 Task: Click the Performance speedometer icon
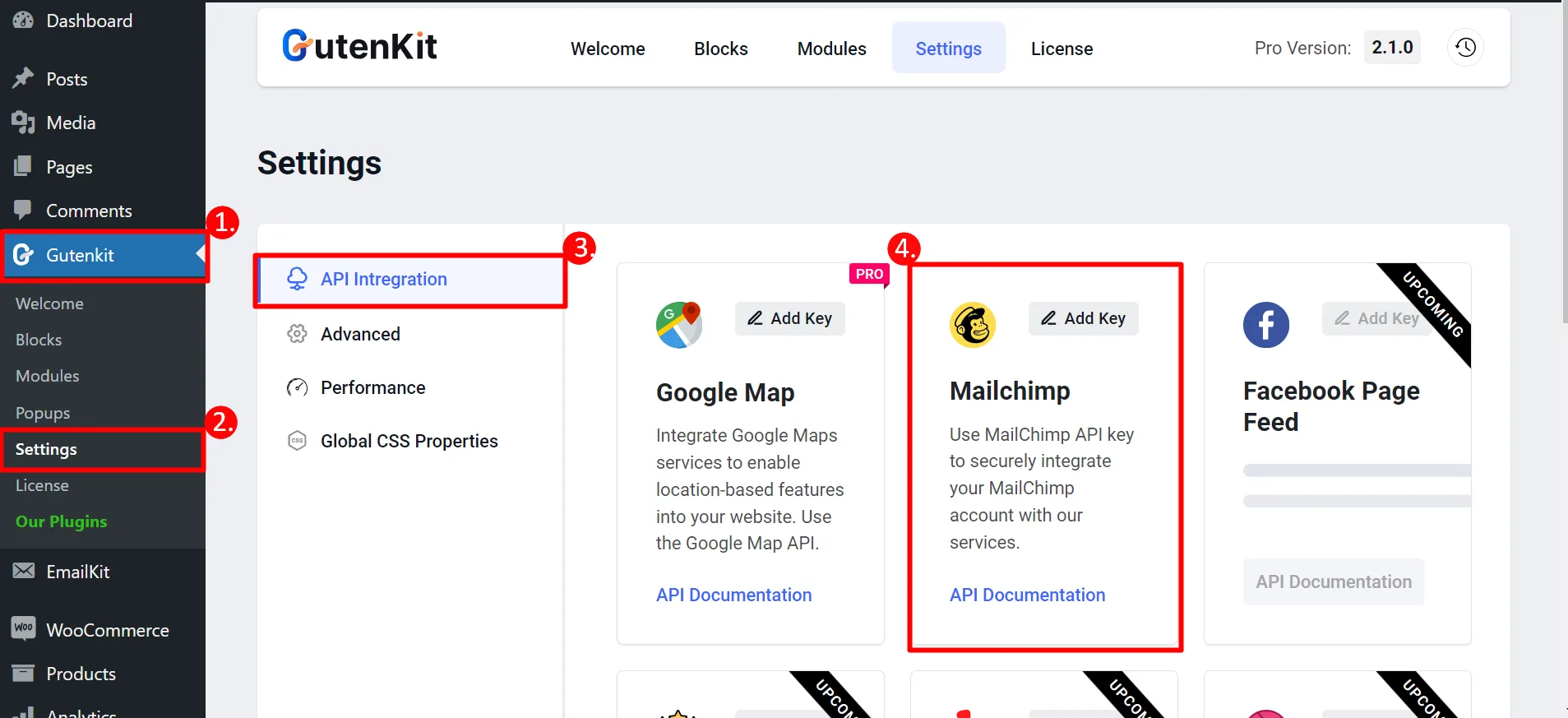pos(297,387)
